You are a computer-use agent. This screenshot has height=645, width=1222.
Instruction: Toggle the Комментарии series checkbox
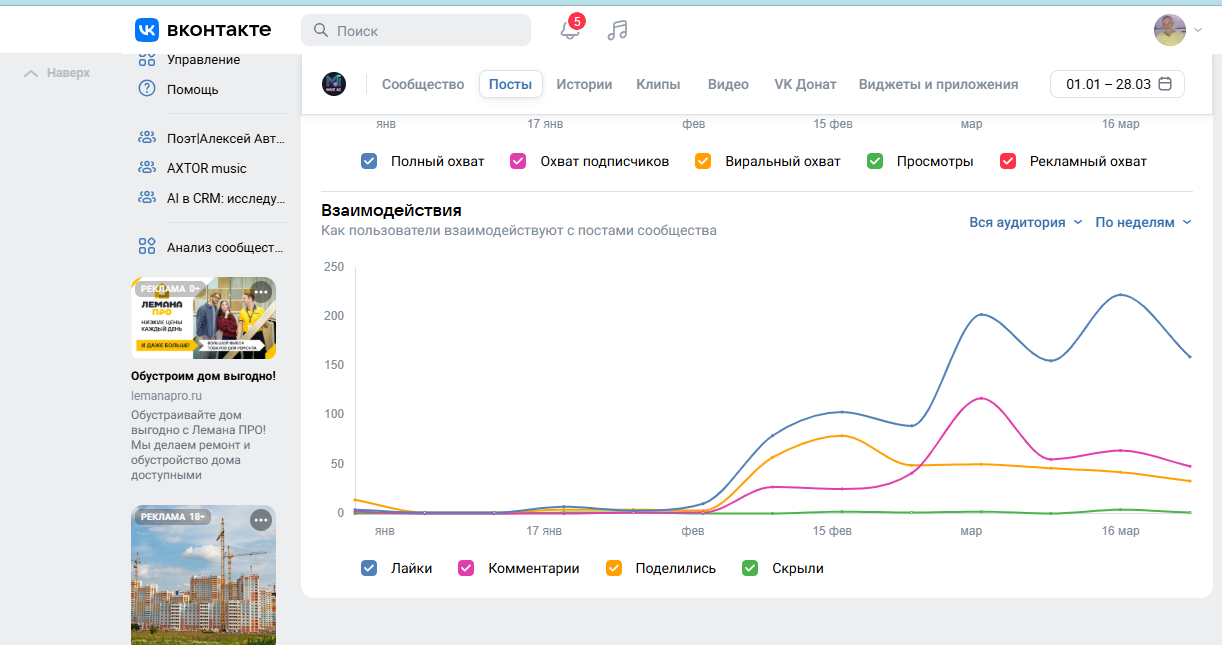(x=466, y=568)
